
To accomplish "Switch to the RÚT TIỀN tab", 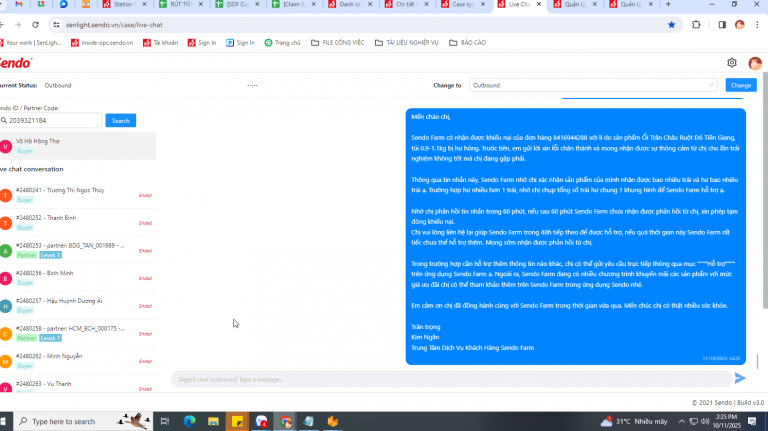I will click(179, 4).
